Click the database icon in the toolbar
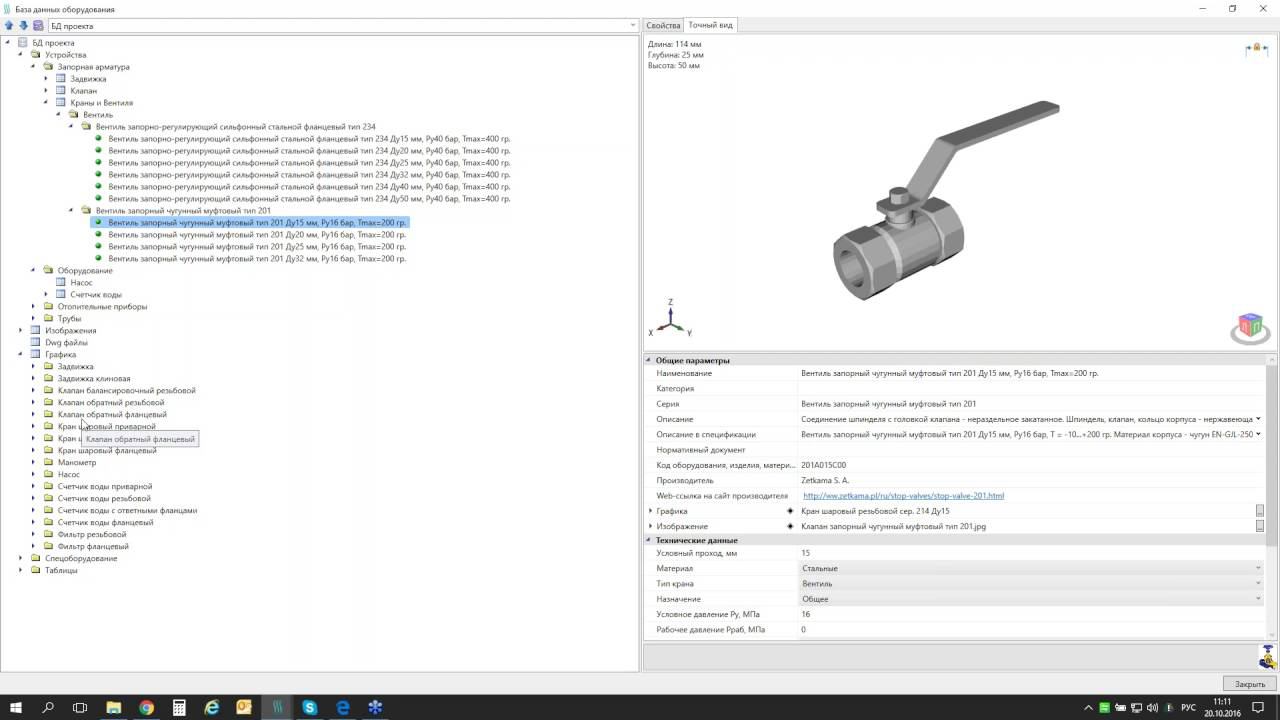Screen dimensions: 1280x720 [38, 26]
